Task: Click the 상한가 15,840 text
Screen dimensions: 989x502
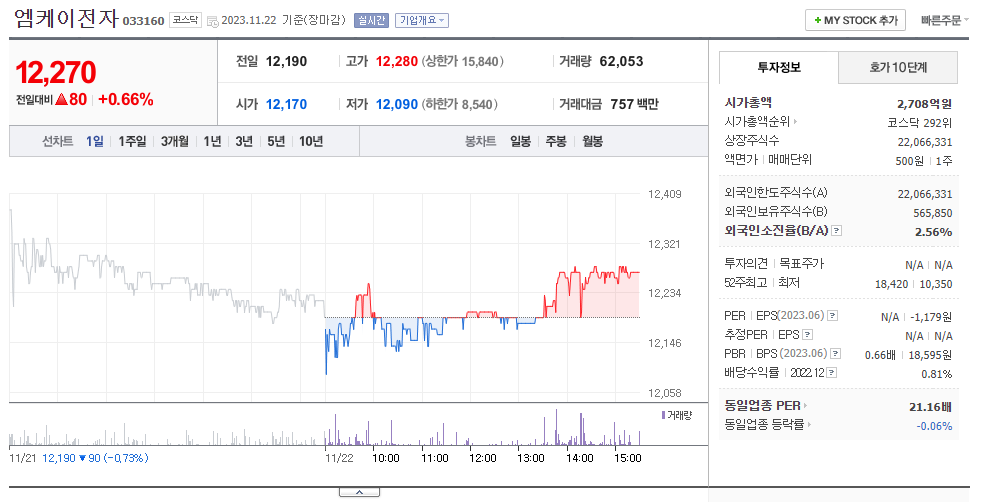Action: (462, 61)
